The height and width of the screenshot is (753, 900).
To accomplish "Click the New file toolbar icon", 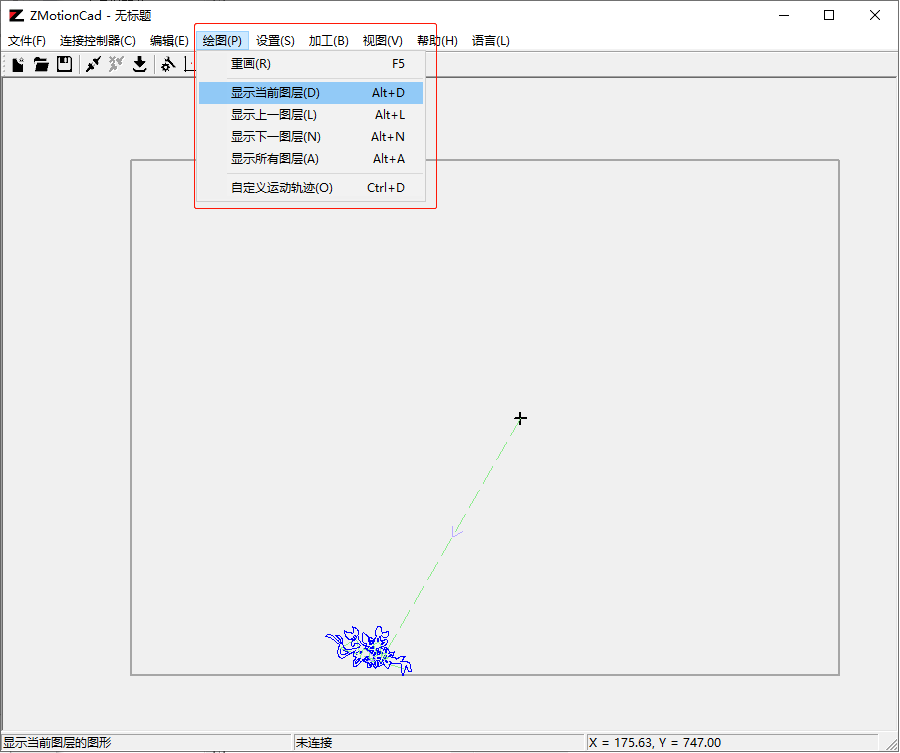I will pyautogui.click(x=18, y=64).
